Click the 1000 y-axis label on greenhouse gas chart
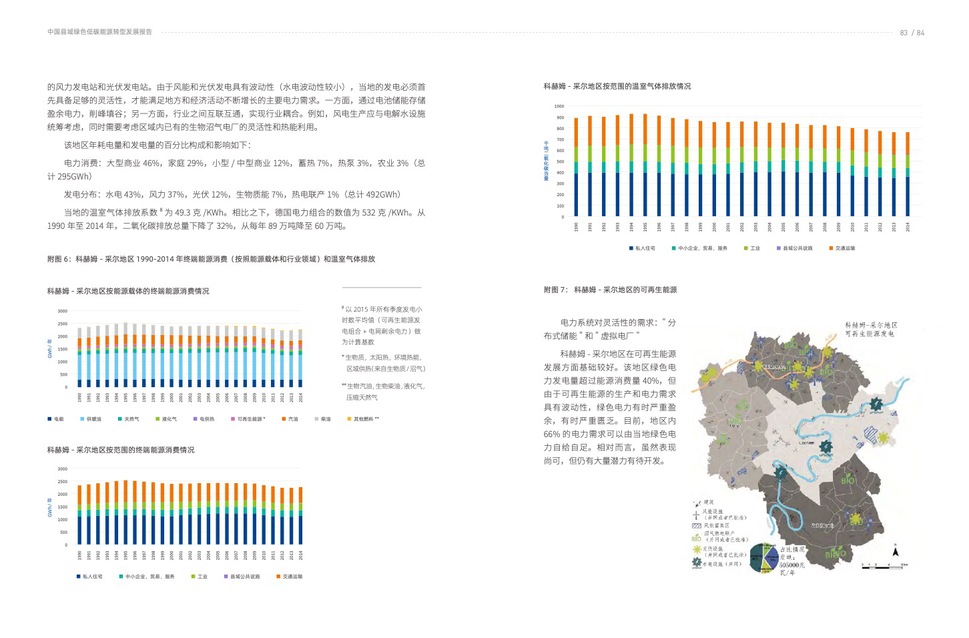 tap(559, 106)
